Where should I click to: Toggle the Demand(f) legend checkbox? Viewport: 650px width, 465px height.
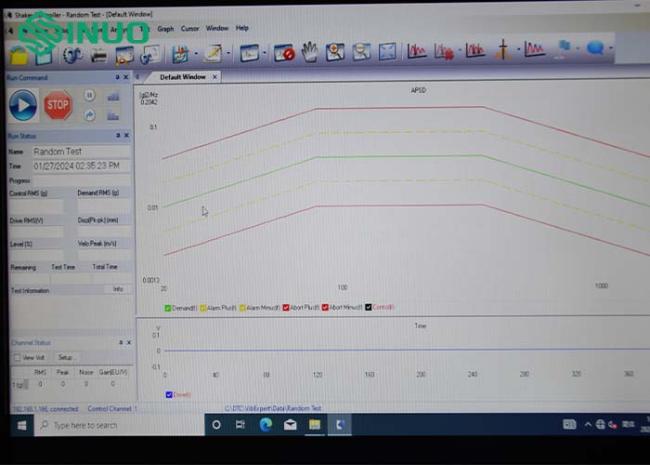[168, 307]
